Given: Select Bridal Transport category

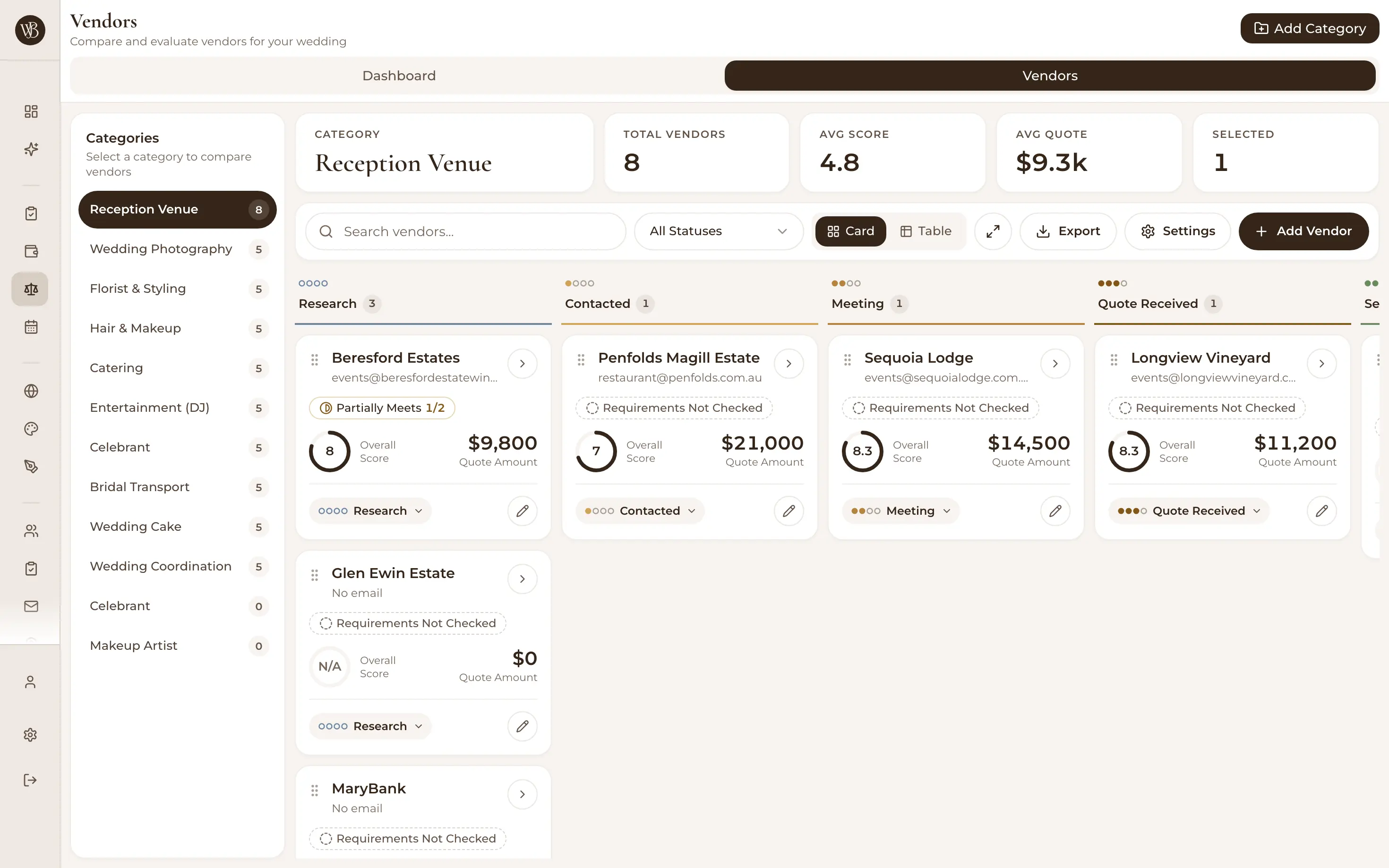Looking at the screenshot, I should [178, 487].
